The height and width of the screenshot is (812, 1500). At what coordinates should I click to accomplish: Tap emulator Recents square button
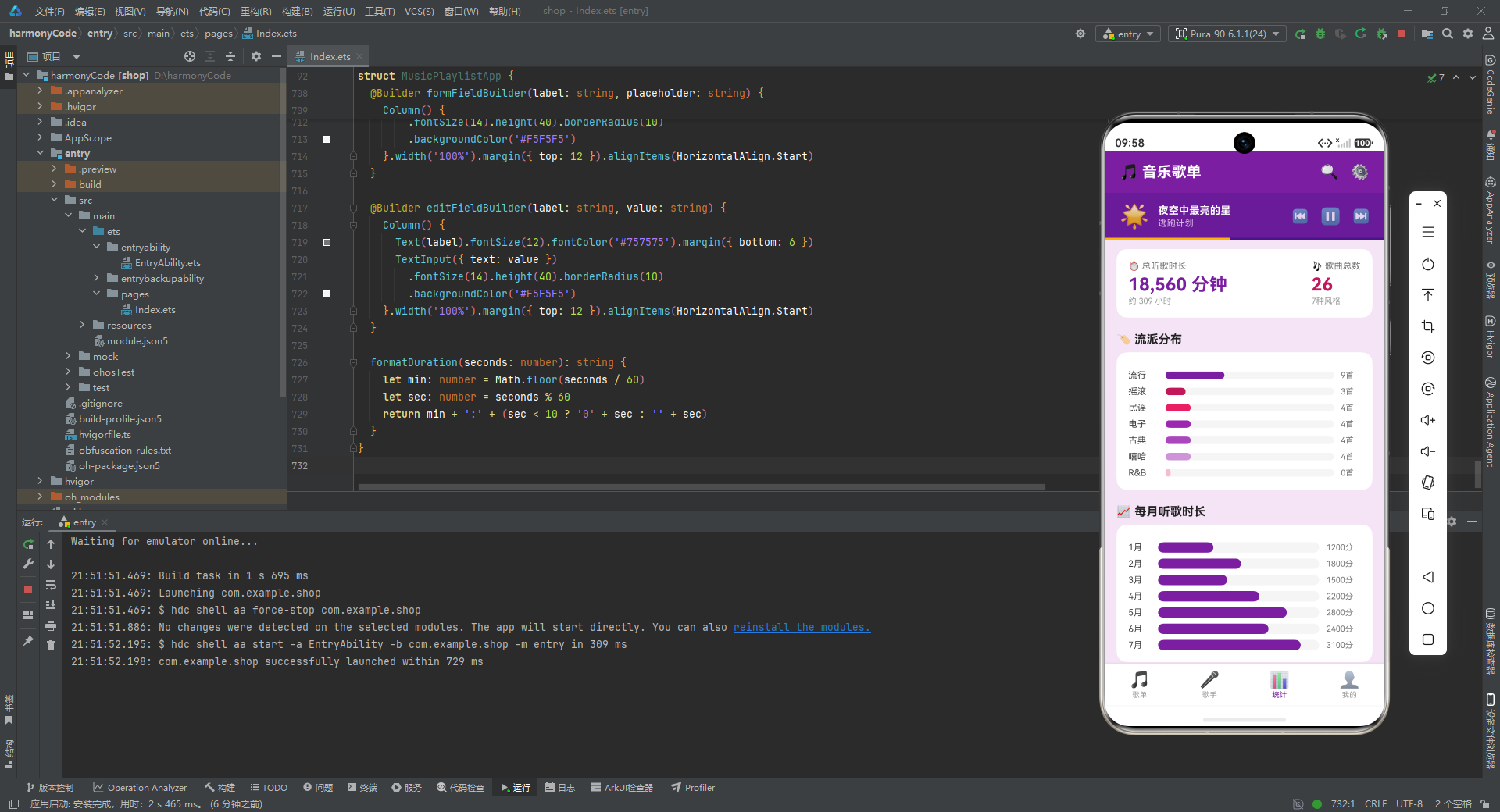(x=1428, y=639)
